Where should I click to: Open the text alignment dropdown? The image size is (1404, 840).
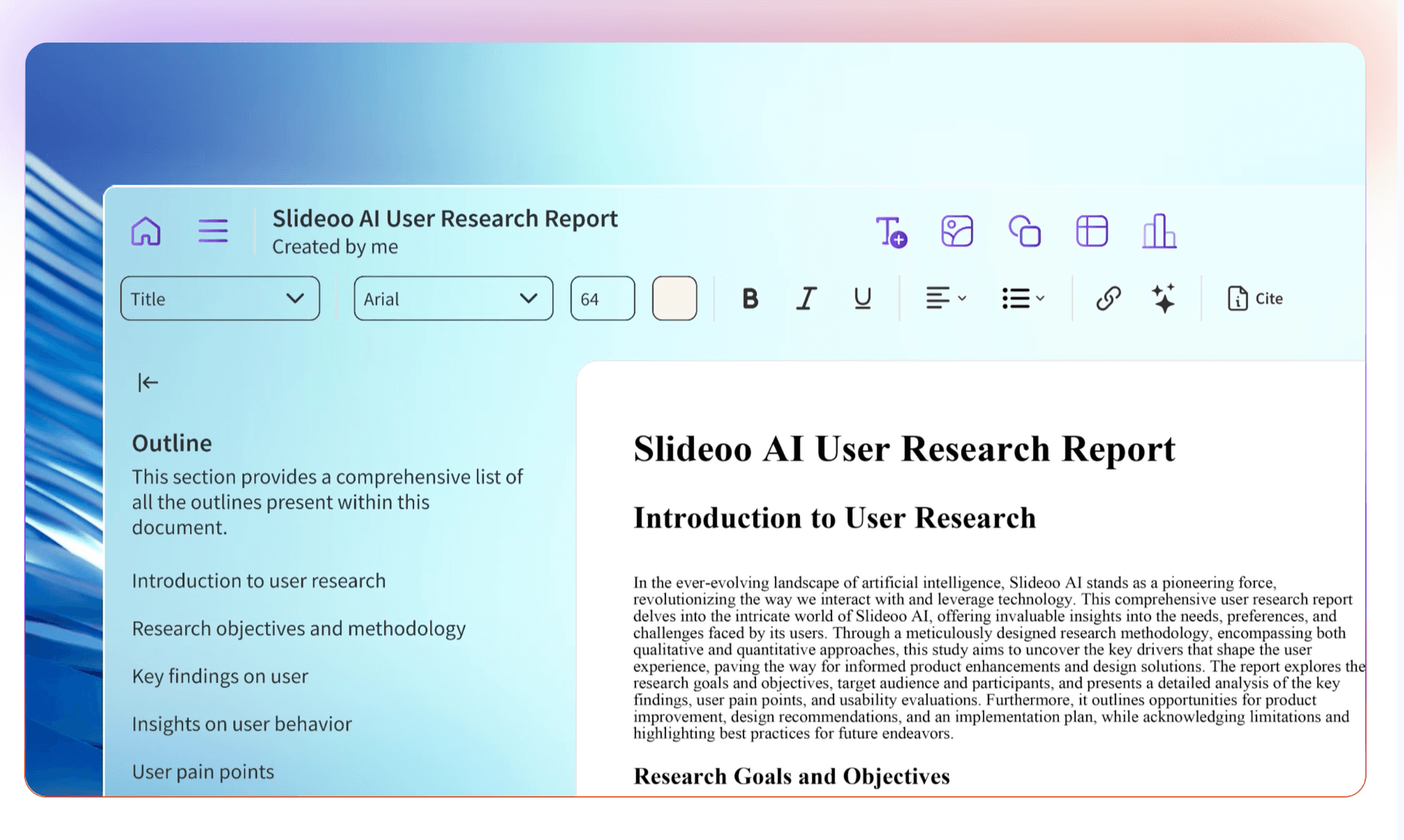click(946, 298)
